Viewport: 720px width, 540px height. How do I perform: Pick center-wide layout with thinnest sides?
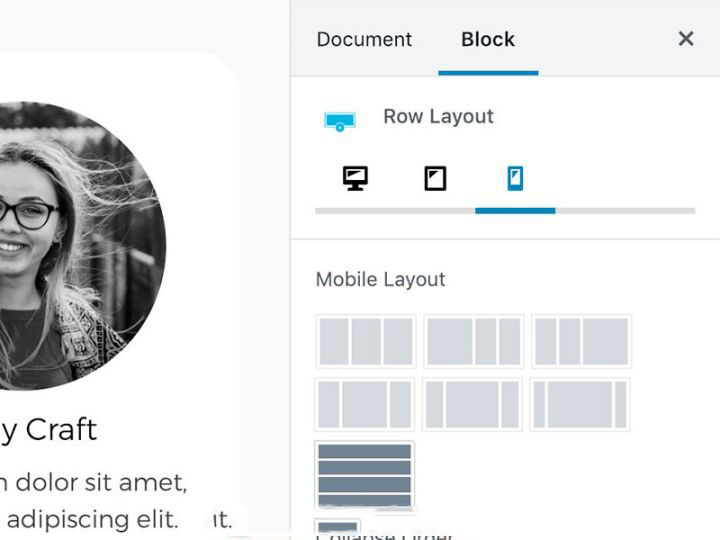click(x=580, y=405)
